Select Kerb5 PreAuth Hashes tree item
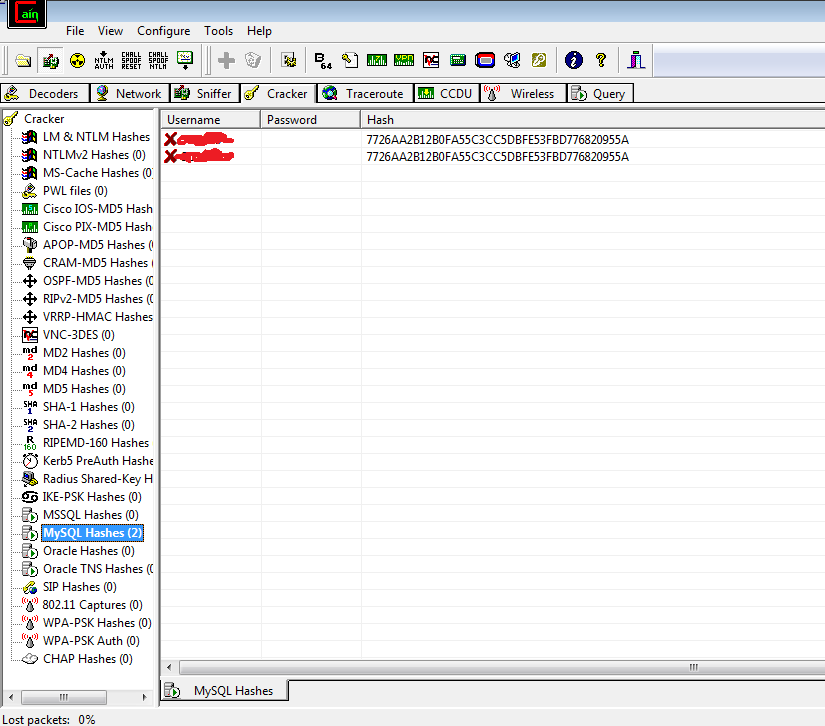This screenshot has width=825, height=726. pyautogui.click(x=98, y=461)
